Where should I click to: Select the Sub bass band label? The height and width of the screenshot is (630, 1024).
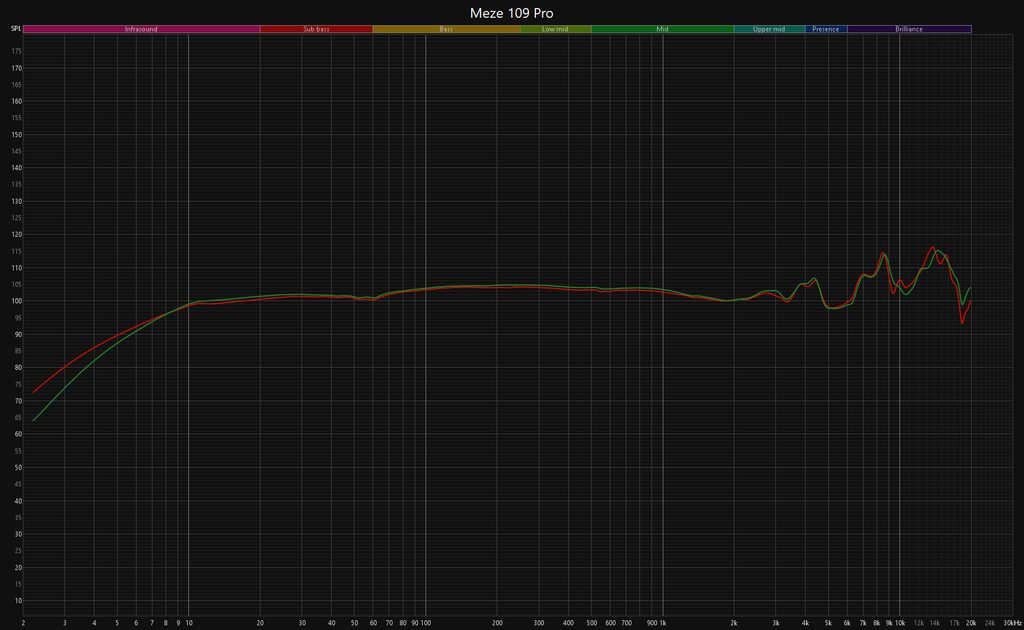pos(316,29)
